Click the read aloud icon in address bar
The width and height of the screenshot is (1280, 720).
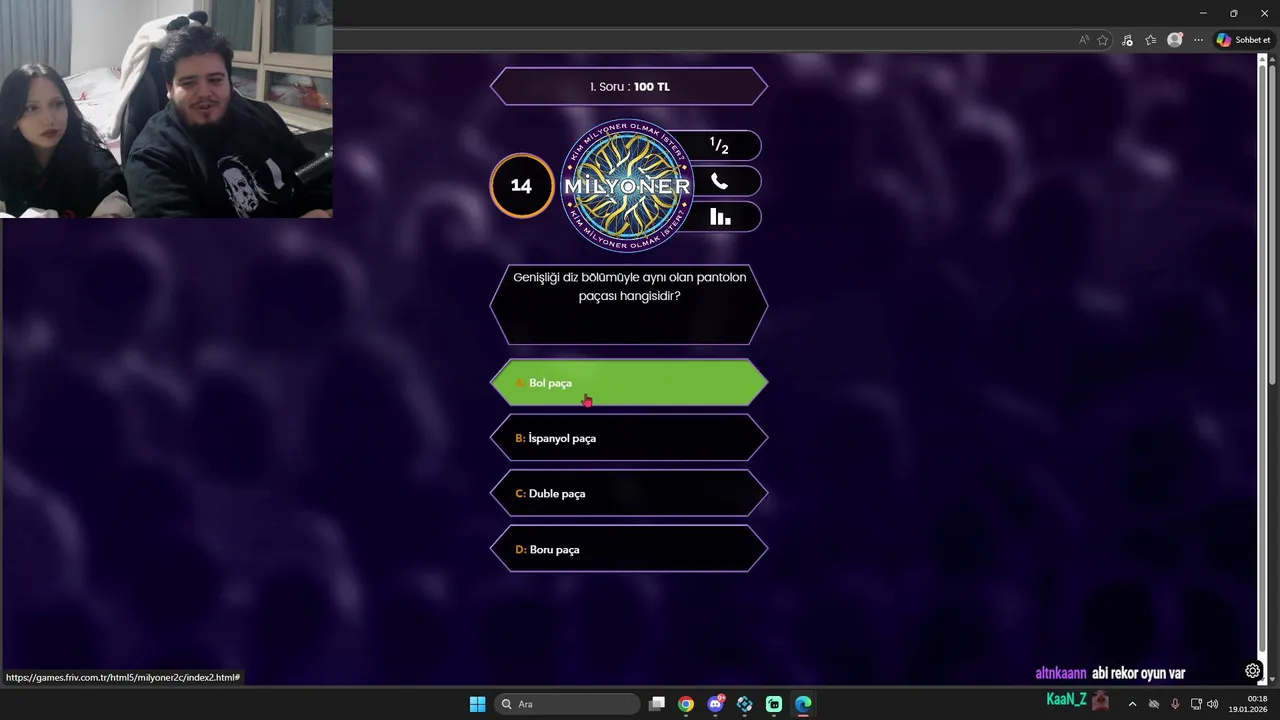click(1084, 40)
